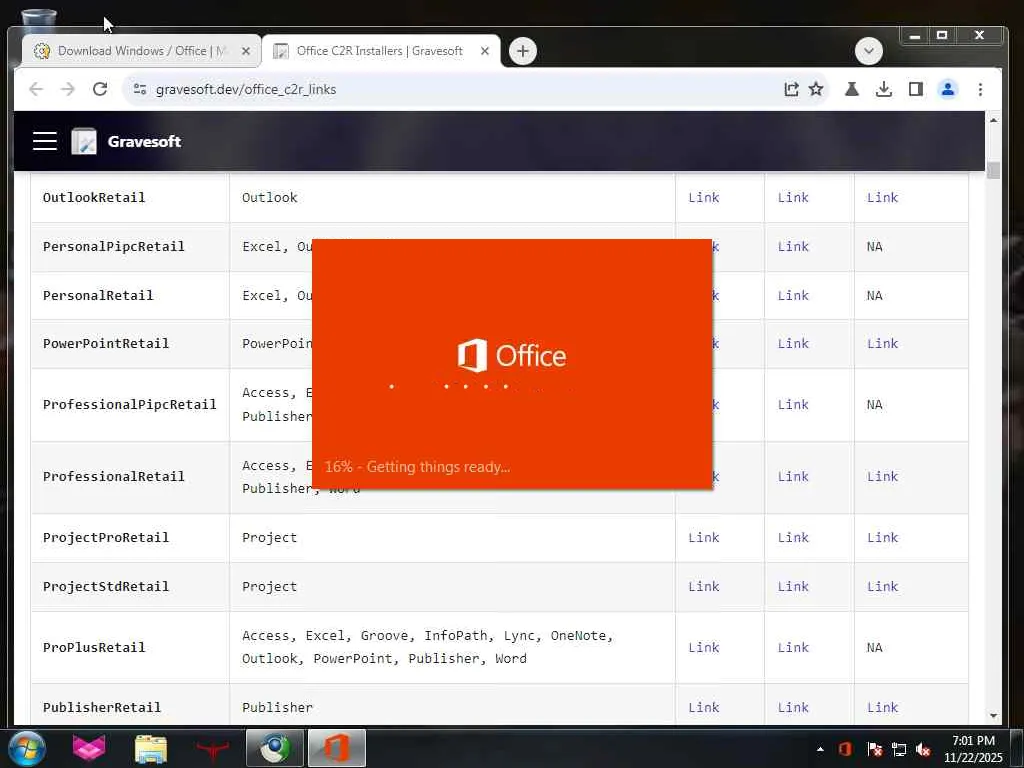Open third Link in PowerPointRetail row
The height and width of the screenshot is (768, 1024).
pos(882,343)
